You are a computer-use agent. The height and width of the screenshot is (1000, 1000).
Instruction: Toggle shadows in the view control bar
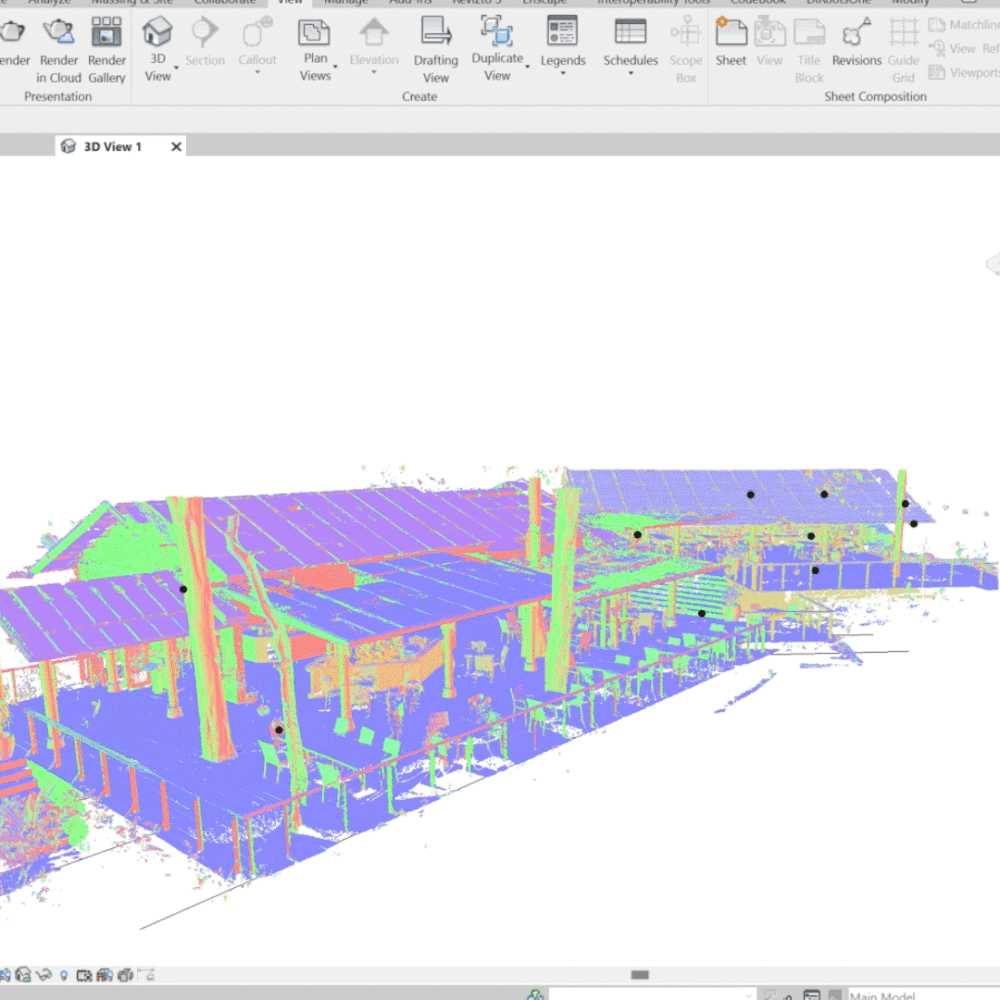(22, 973)
